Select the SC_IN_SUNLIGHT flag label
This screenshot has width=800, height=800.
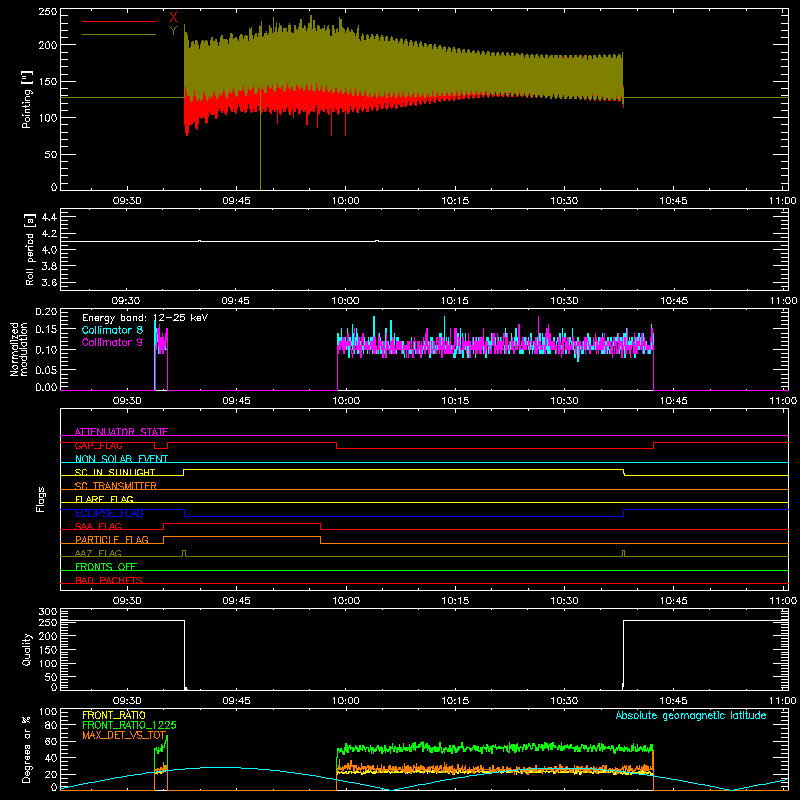point(115,472)
